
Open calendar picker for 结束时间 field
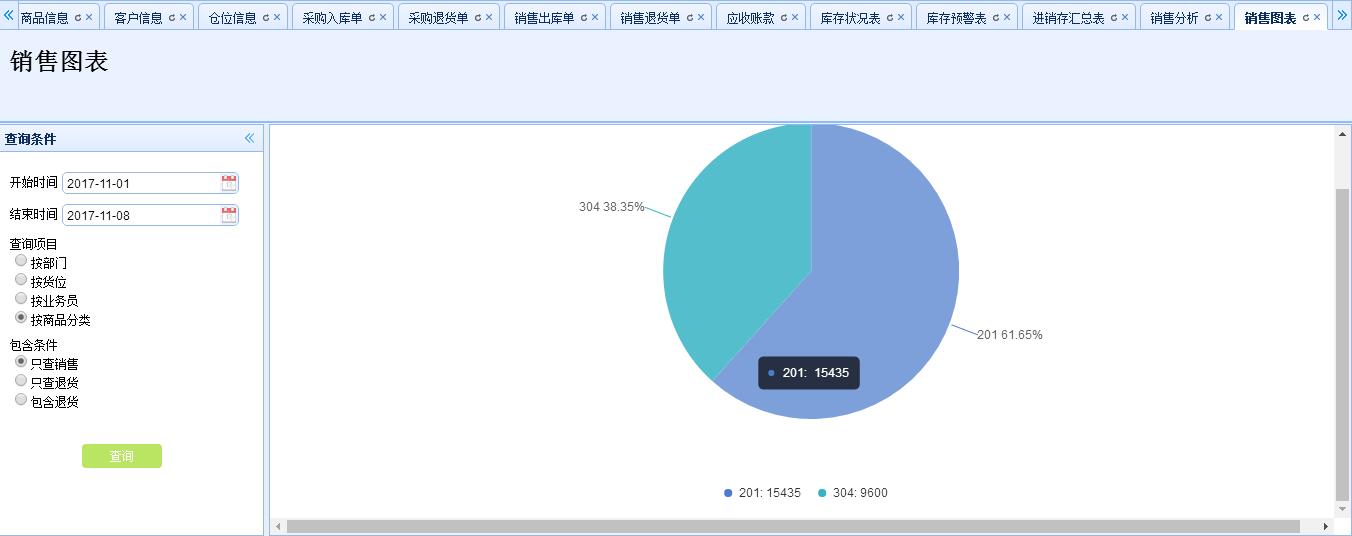[229, 215]
